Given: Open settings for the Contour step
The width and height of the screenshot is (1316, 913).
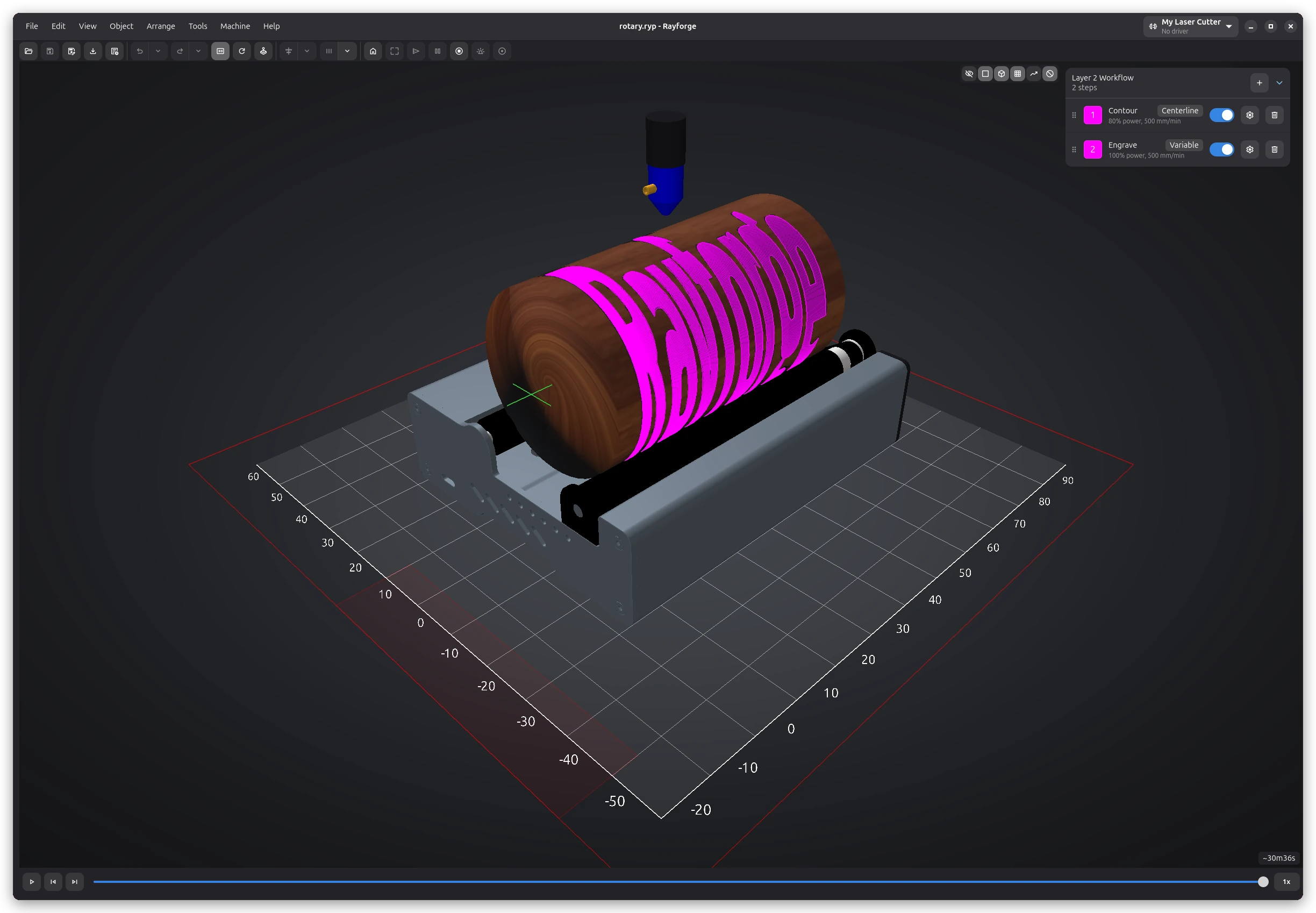Looking at the screenshot, I should point(1250,115).
